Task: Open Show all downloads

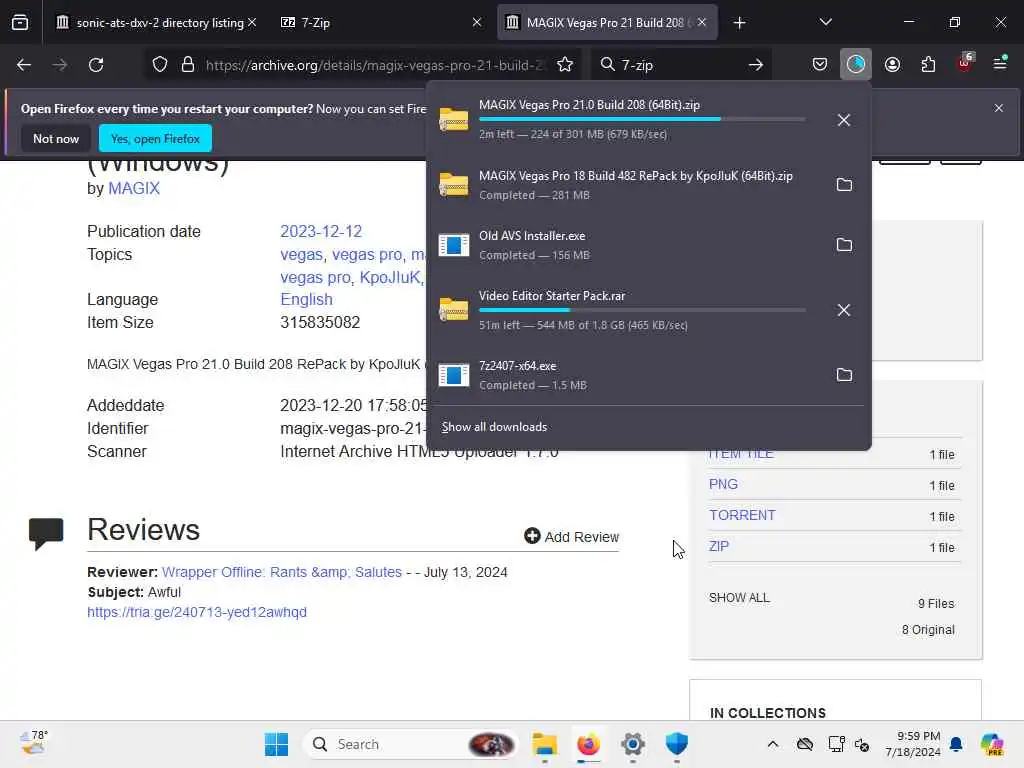Action: click(x=494, y=427)
